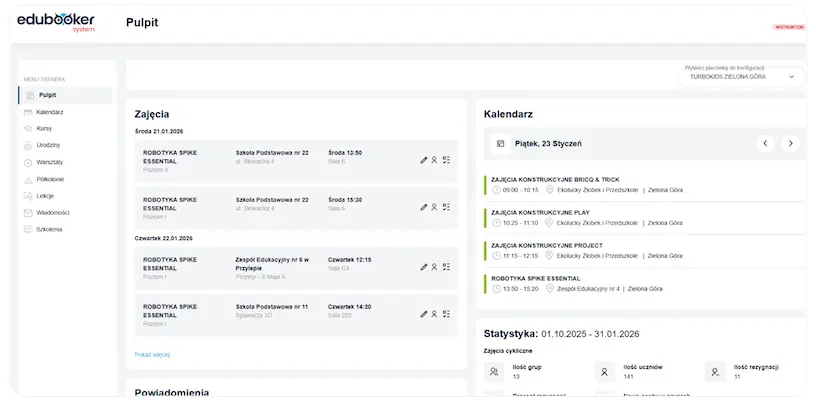Click the Pokaż więcej link
The image size is (816, 400).
click(x=152, y=355)
